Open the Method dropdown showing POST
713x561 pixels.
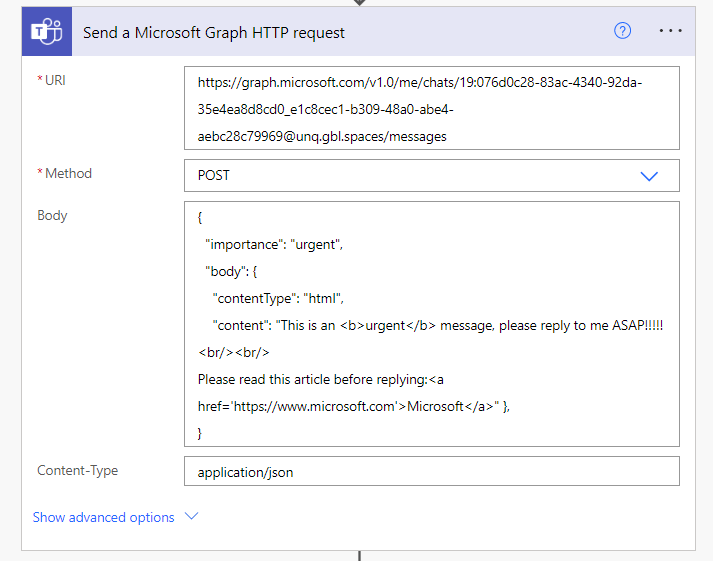(432, 175)
